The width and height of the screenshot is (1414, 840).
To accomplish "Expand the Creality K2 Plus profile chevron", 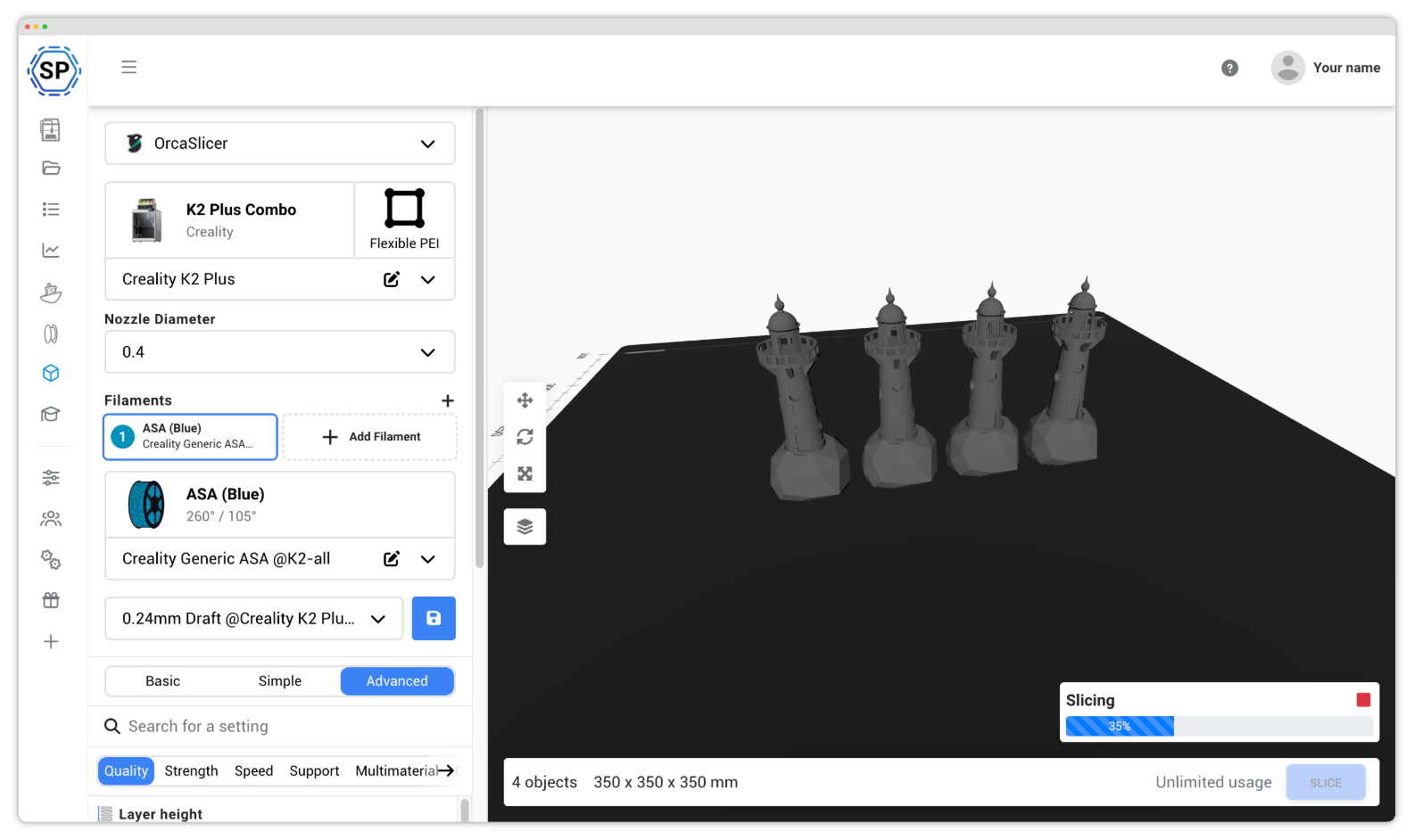I will pyautogui.click(x=428, y=279).
